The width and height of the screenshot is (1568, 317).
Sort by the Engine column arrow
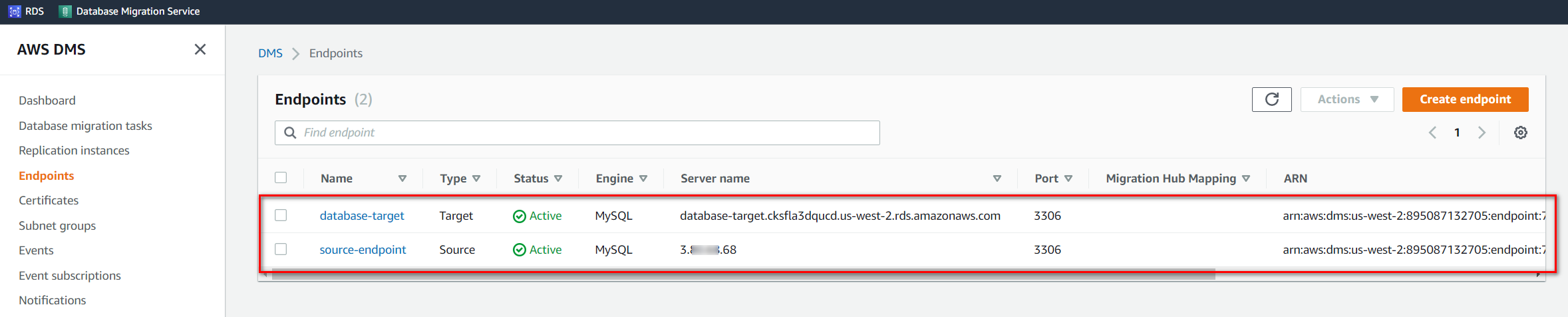(x=643, y=178)
